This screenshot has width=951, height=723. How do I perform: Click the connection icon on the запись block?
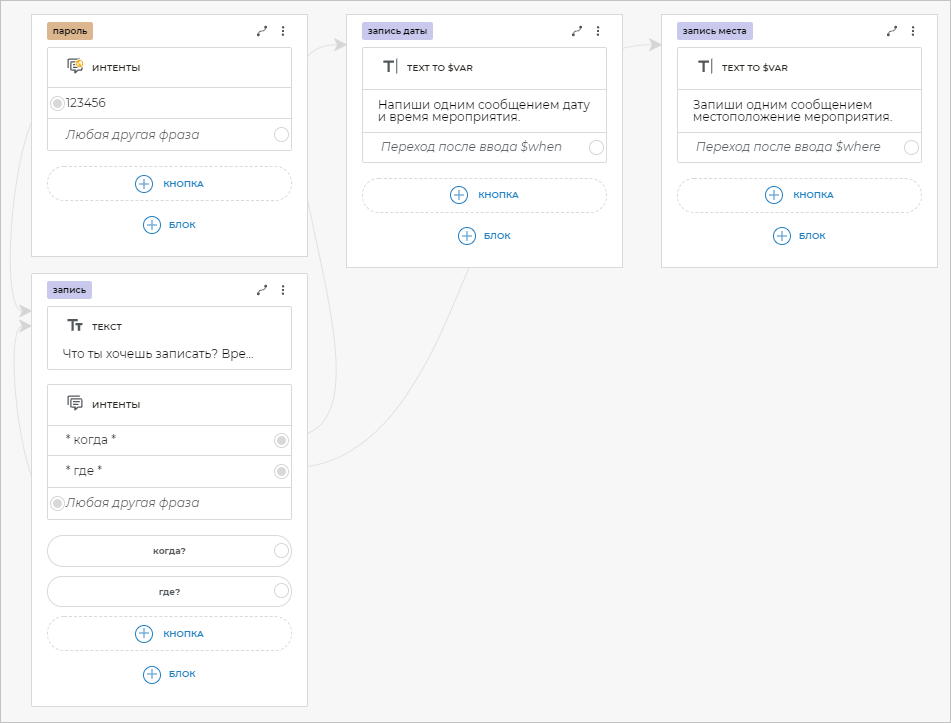262,290
